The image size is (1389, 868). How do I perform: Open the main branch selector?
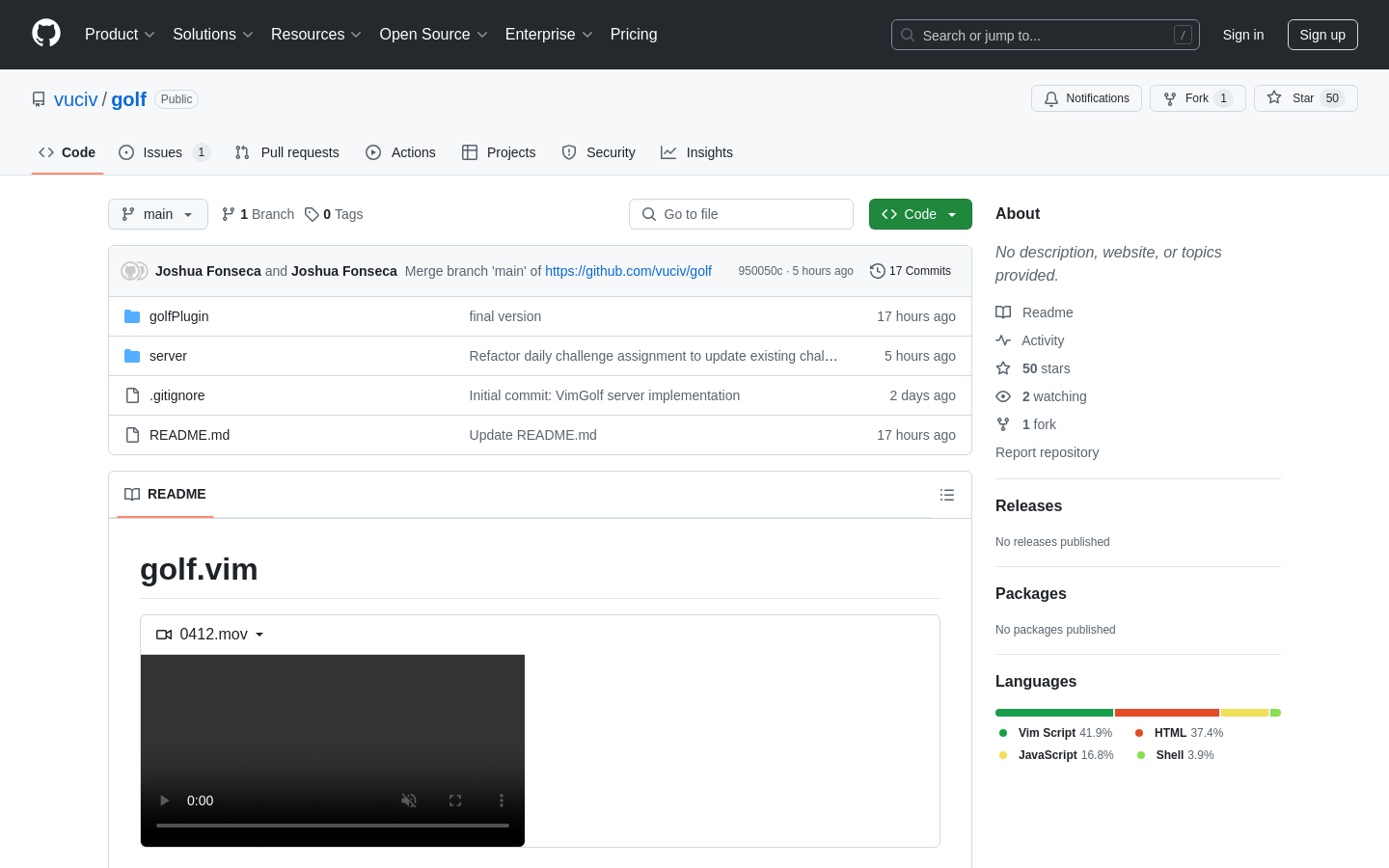(x=158, y=214)
